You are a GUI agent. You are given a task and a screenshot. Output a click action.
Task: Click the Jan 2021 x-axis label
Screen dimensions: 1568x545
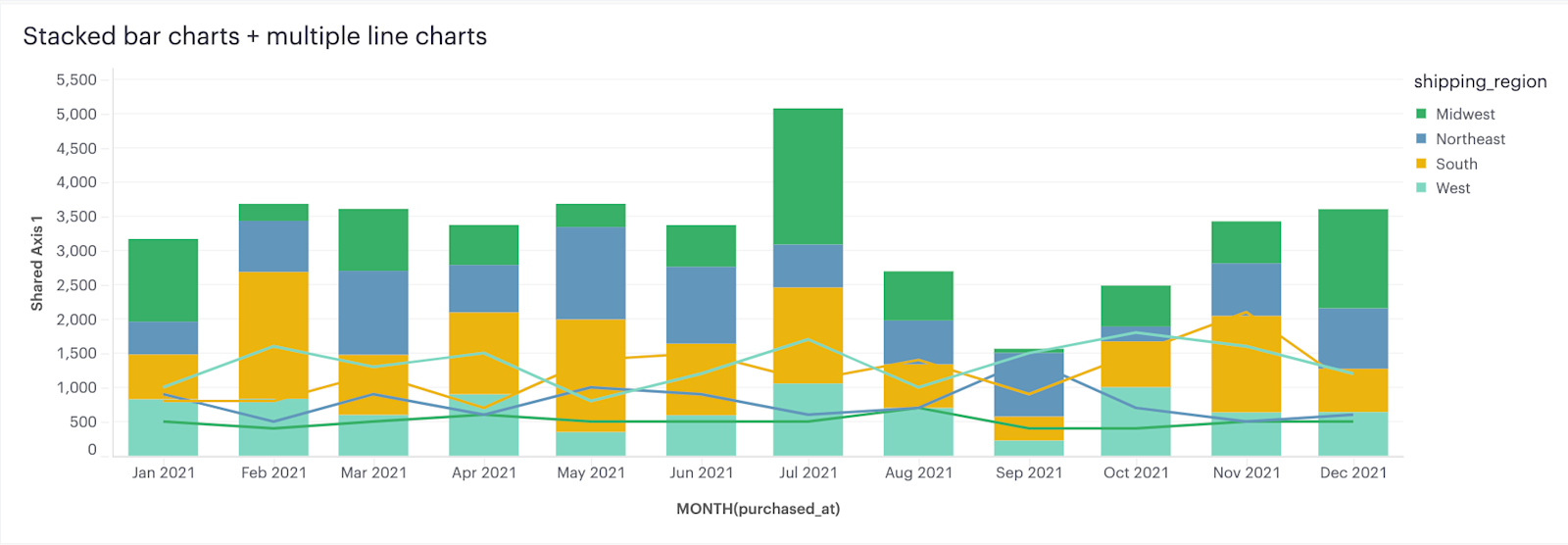click(164, 472)
